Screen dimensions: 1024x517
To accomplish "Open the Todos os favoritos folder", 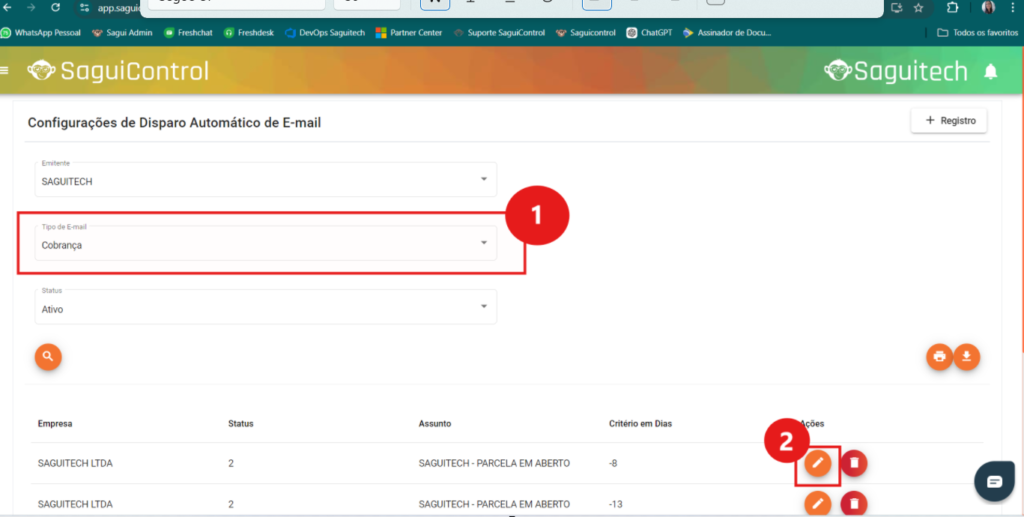I will coord(977,32).
